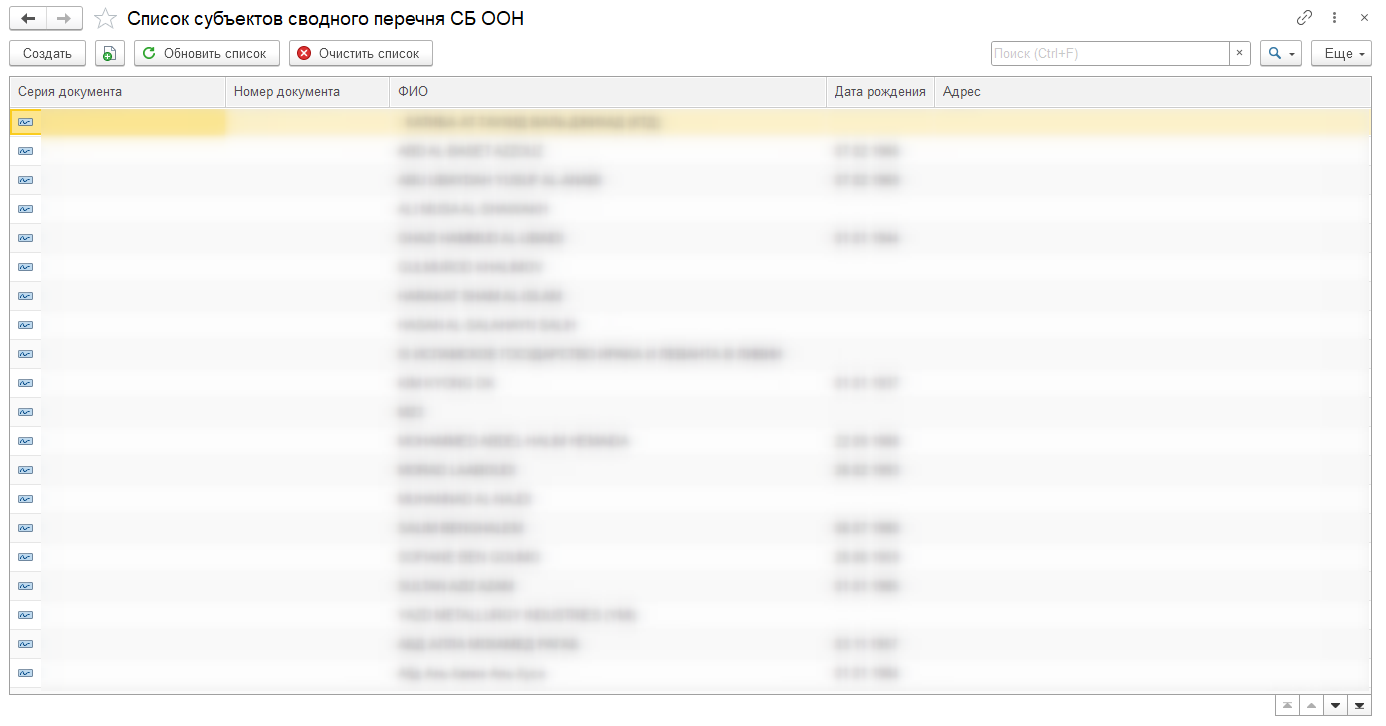
Task: Go forward with the right arrow button
Action: (x=64, y=18)
